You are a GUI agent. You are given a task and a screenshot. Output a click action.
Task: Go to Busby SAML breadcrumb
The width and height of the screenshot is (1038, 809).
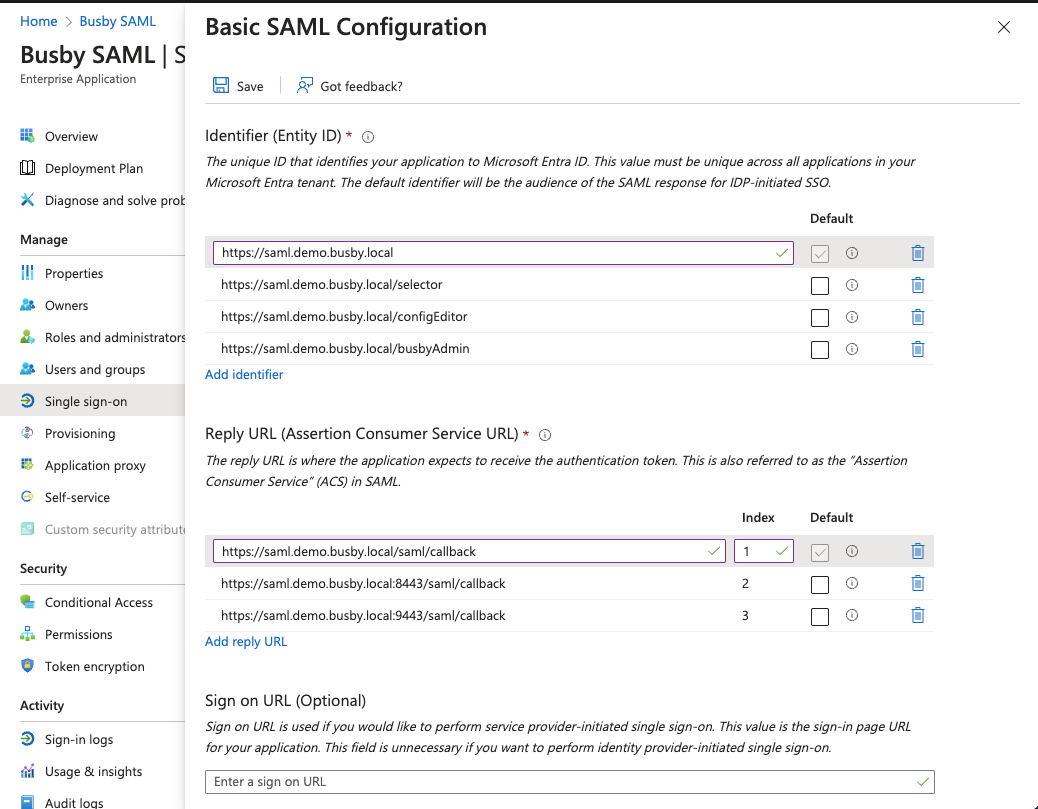click(118, 21)
